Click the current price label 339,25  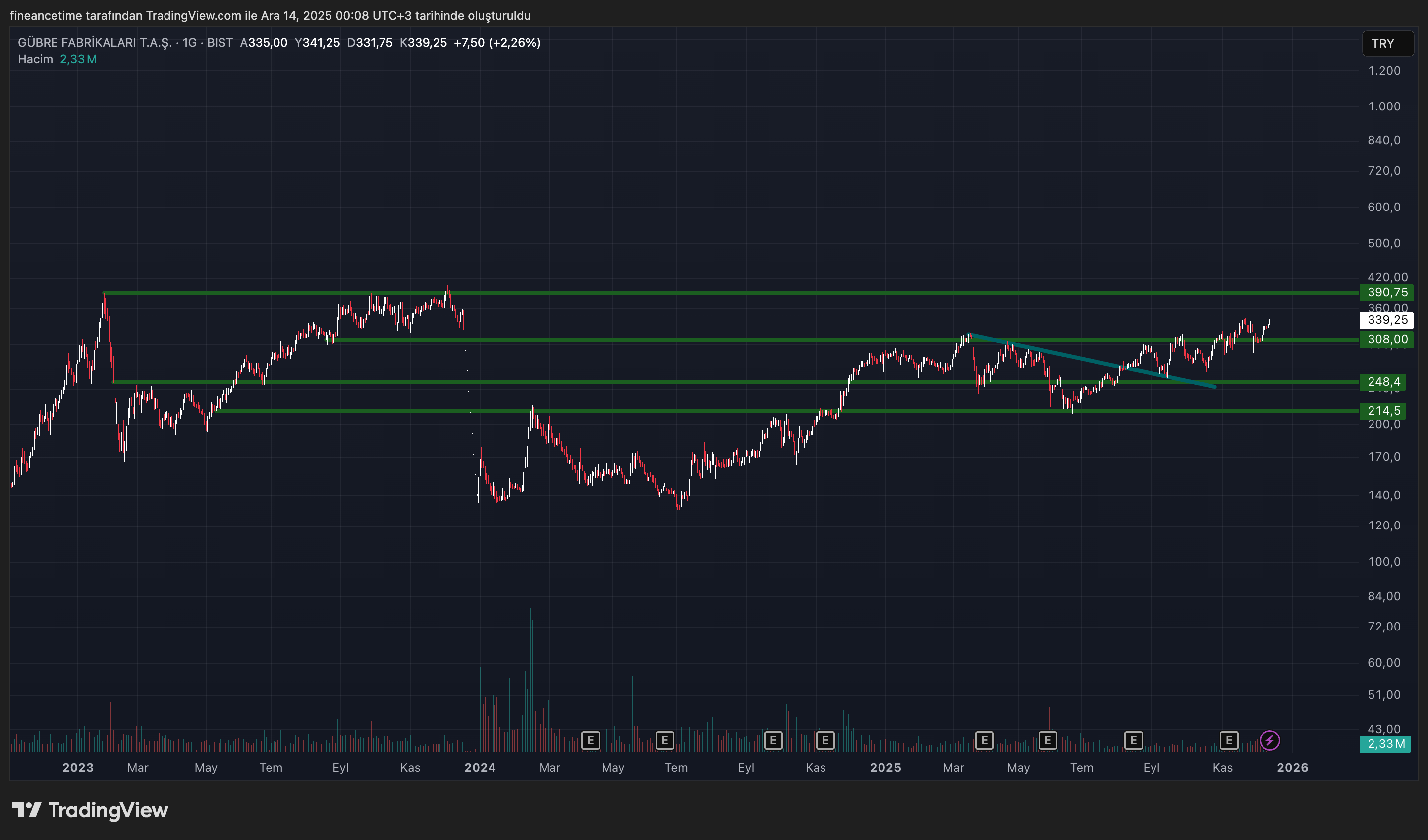coord(1387,320)
